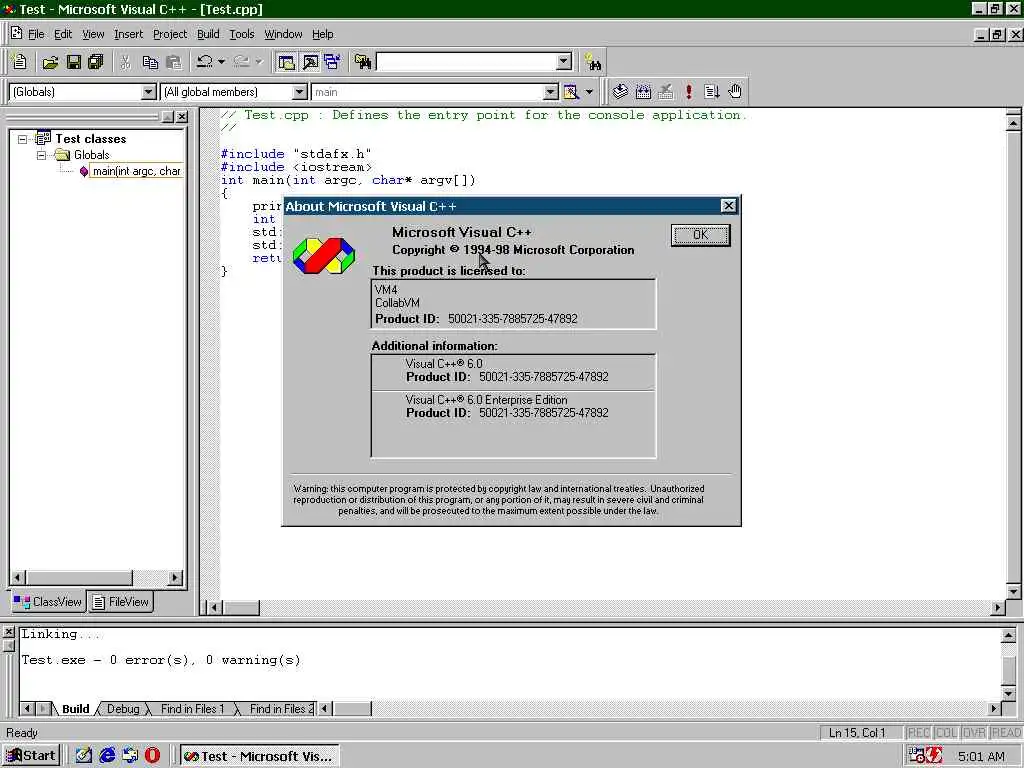Open the (All global members) filter dropdown
1024x768 pixels.
click(299, 92)
